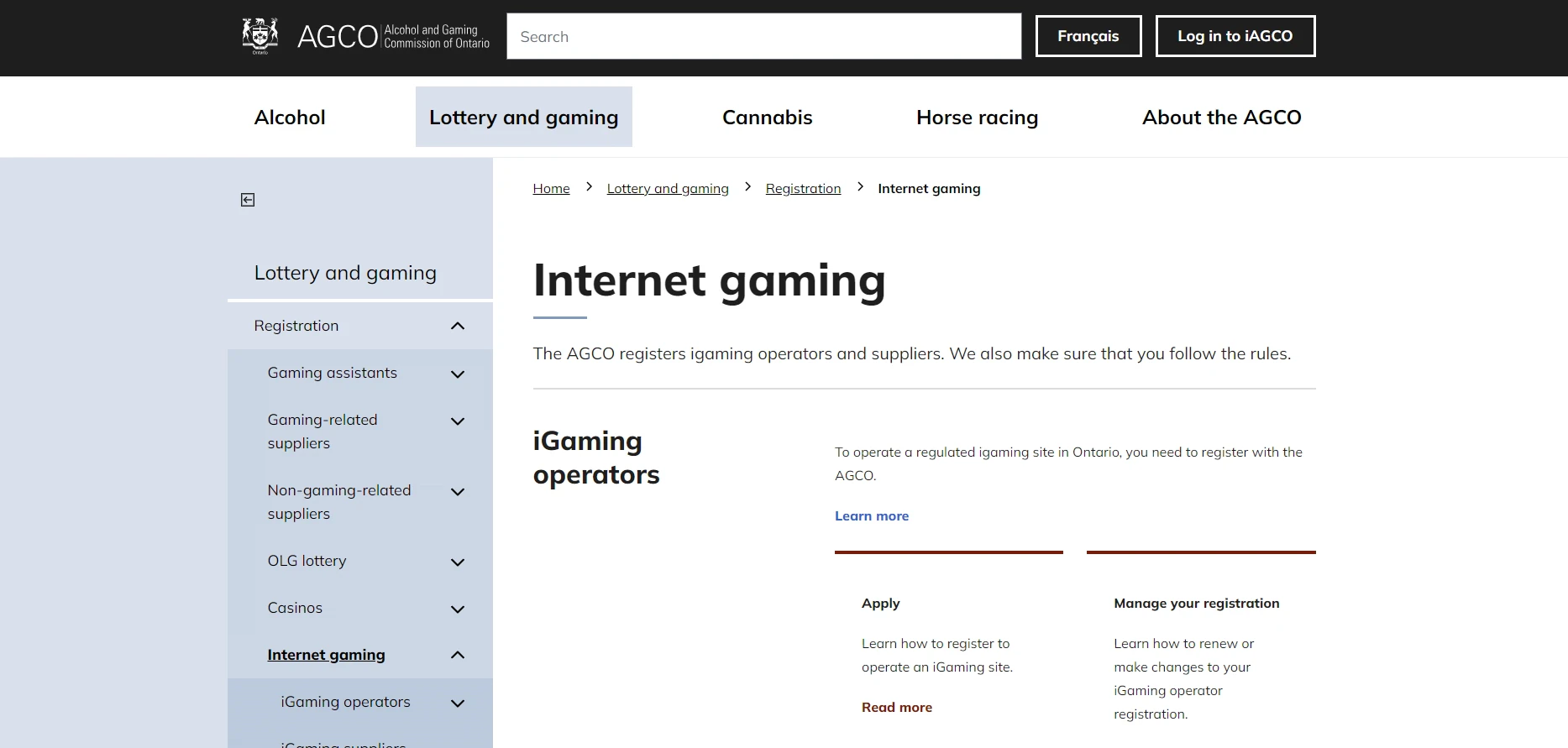This screenshot has height=748, width=1568.
Task: Collapse the Registration section chevron
Action: (458, 326)
